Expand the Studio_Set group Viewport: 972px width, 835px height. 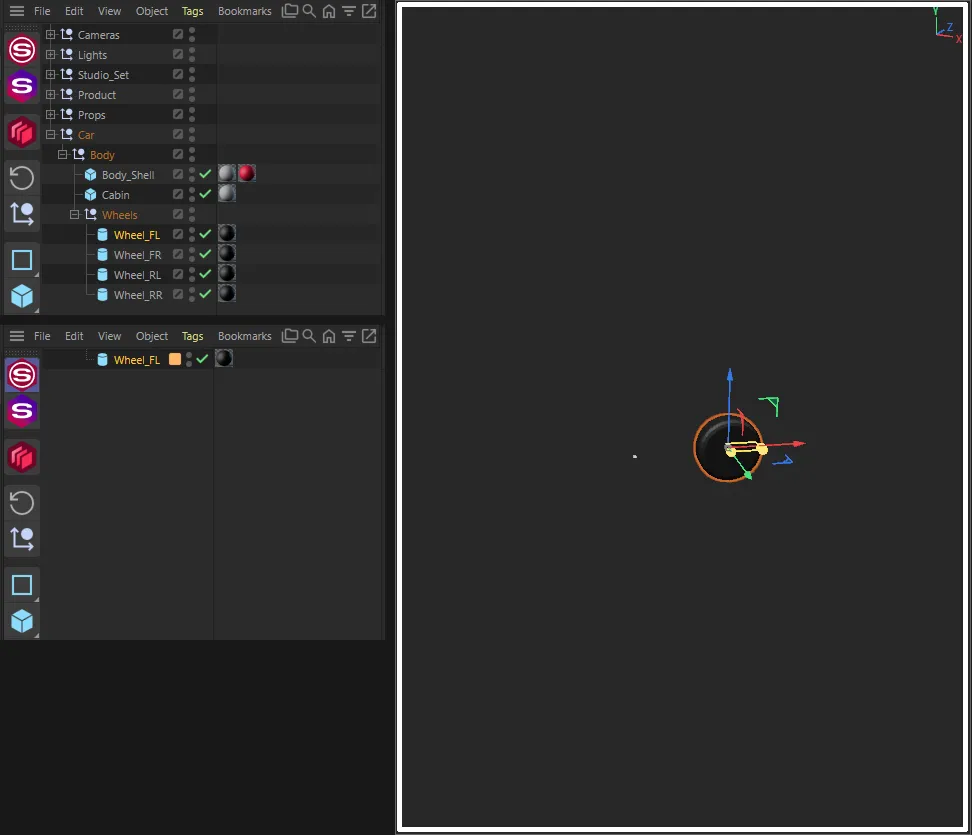click(51, 74)
